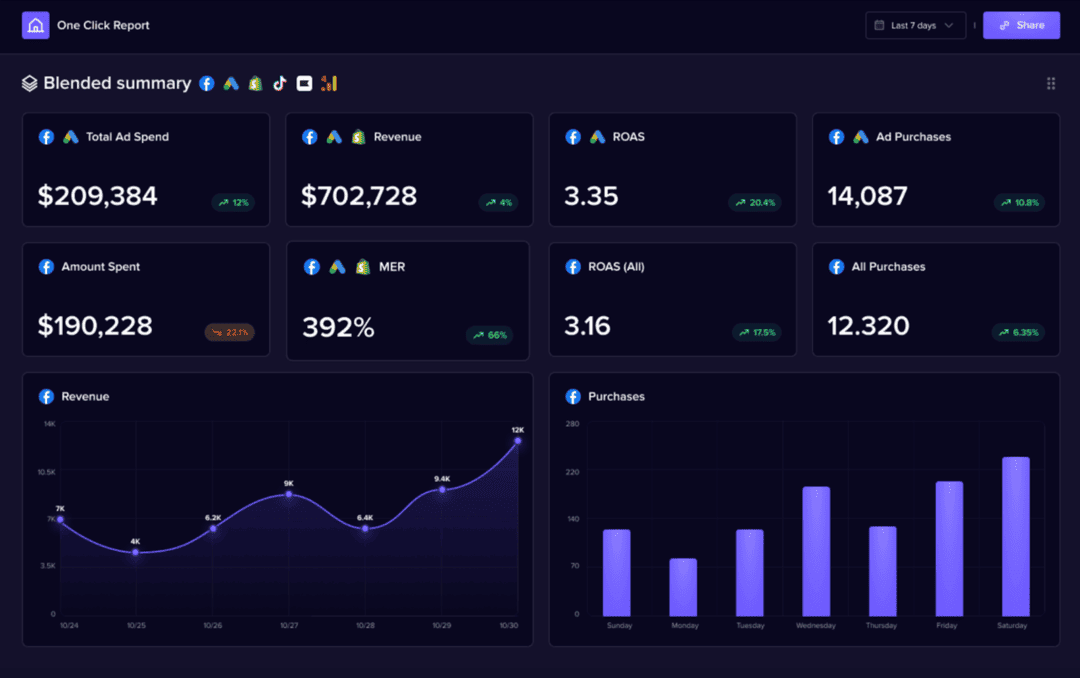1080x678 pixels.
Task: Click the Sunday bar in Purchases chart
Action: click(616, 573)
